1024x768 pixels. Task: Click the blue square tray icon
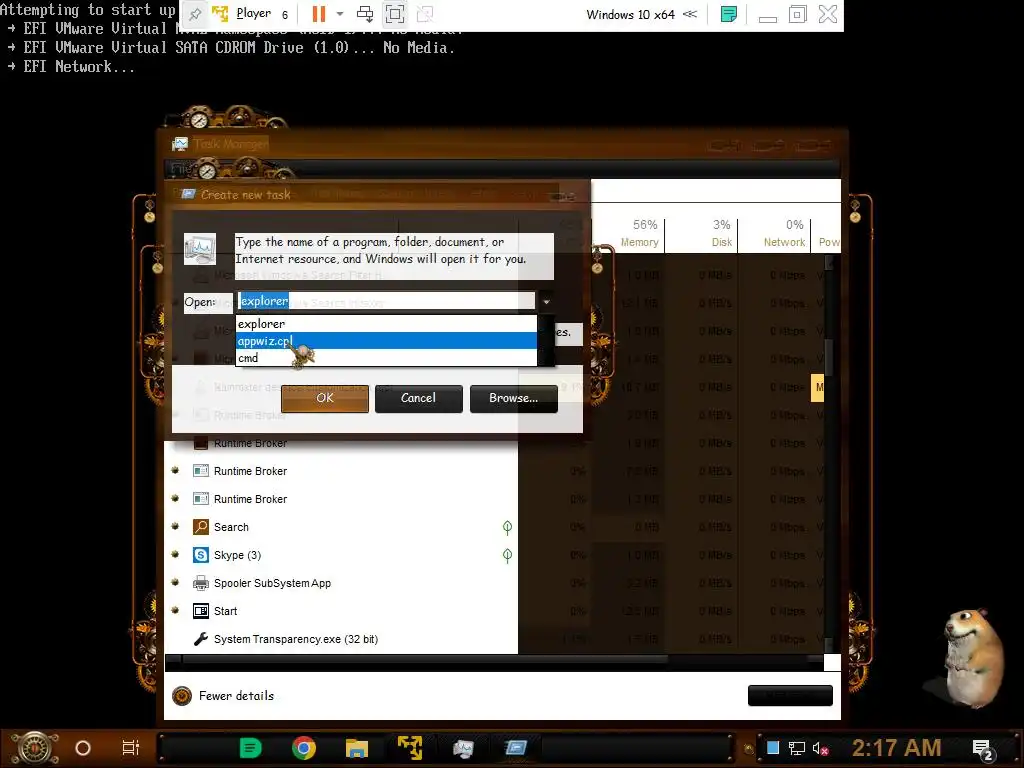pyautogui.click(x=773, y=748)
